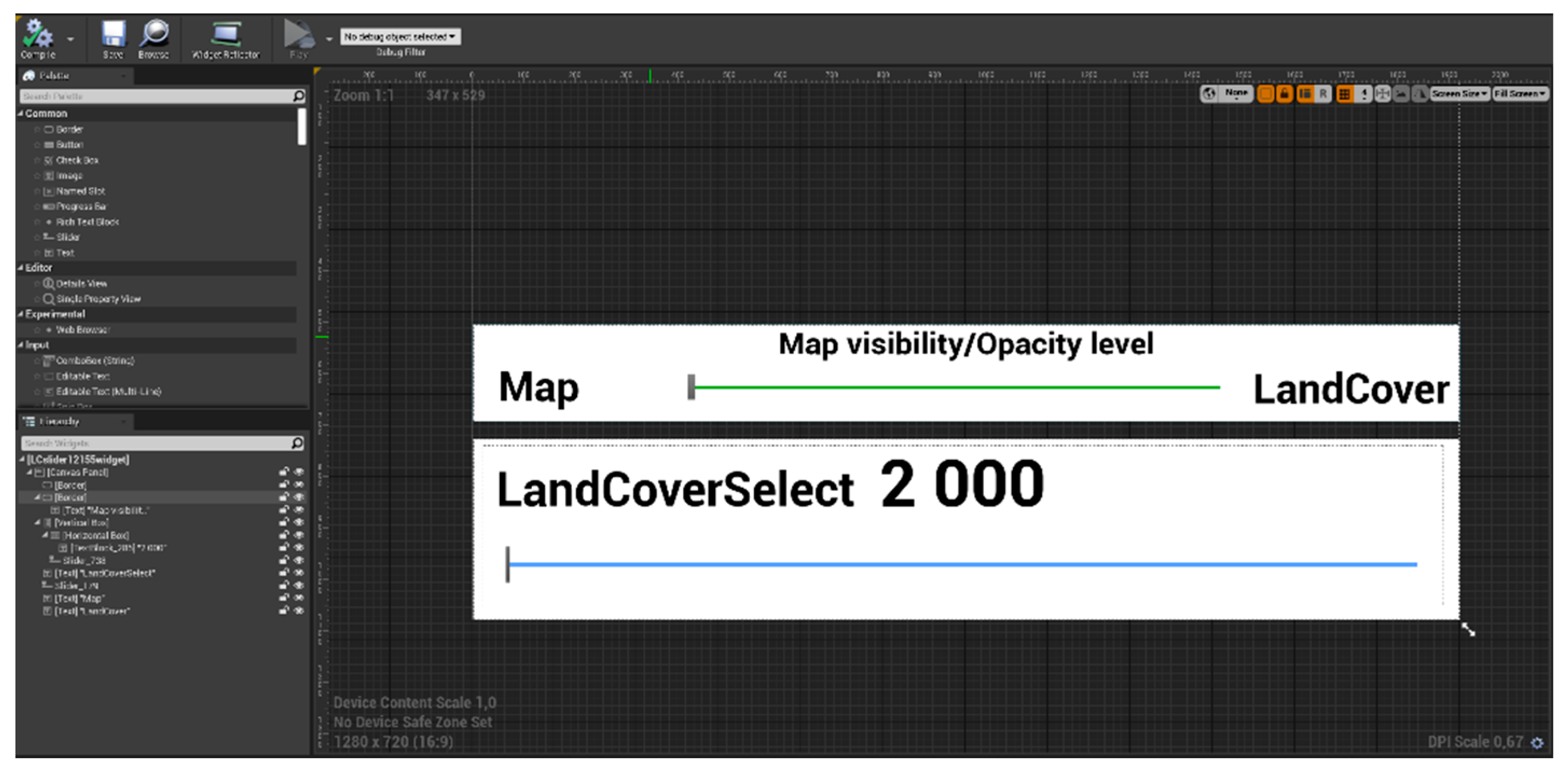Open Browse in content browser
Image resolution: width=1568 pixels, height=776 pixels.
pos(154,34)
